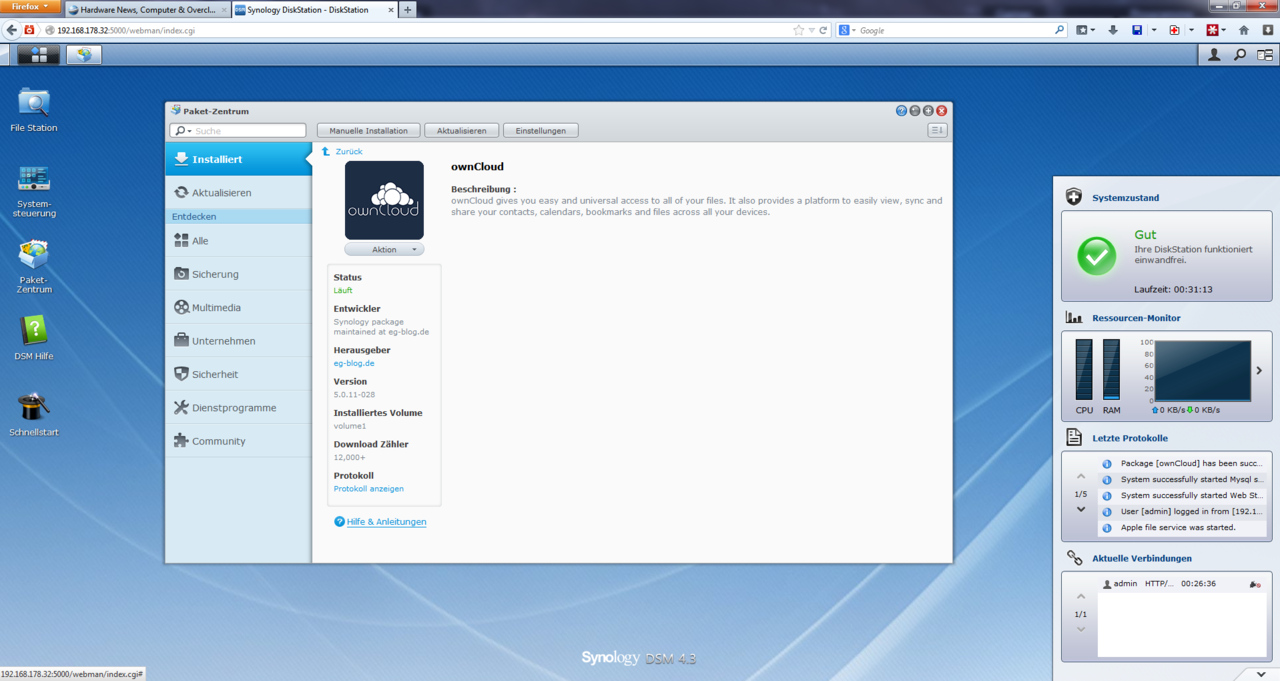Show Alle packages category

pos(239,241)
